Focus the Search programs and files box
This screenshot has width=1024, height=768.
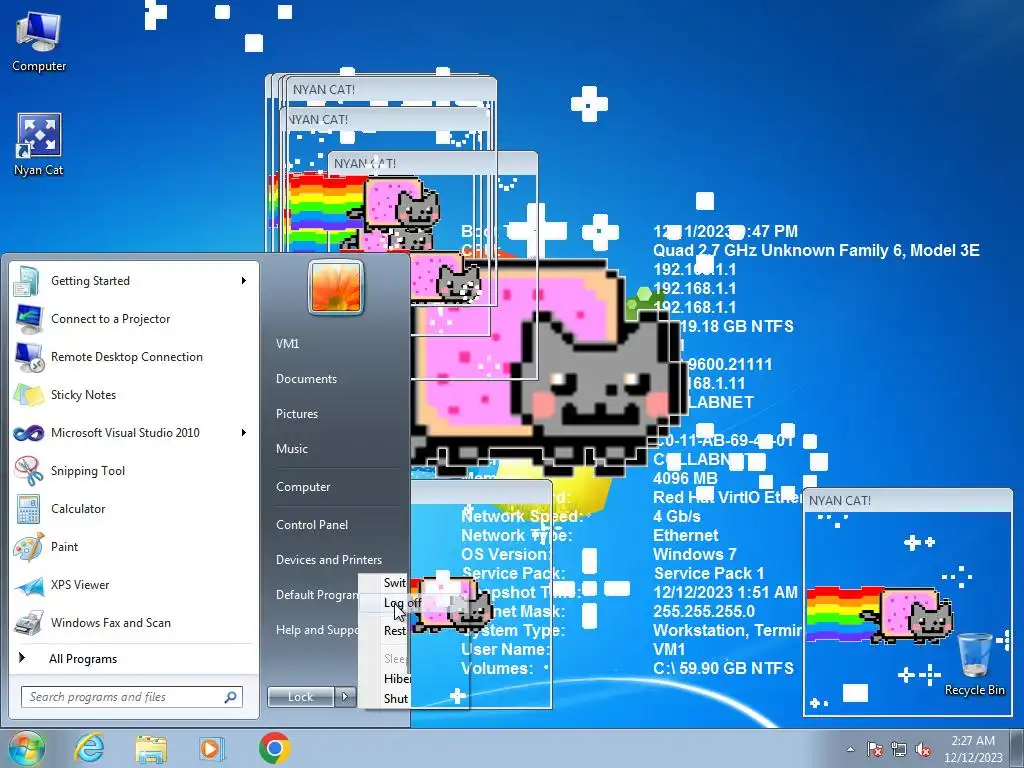point(132,697)
